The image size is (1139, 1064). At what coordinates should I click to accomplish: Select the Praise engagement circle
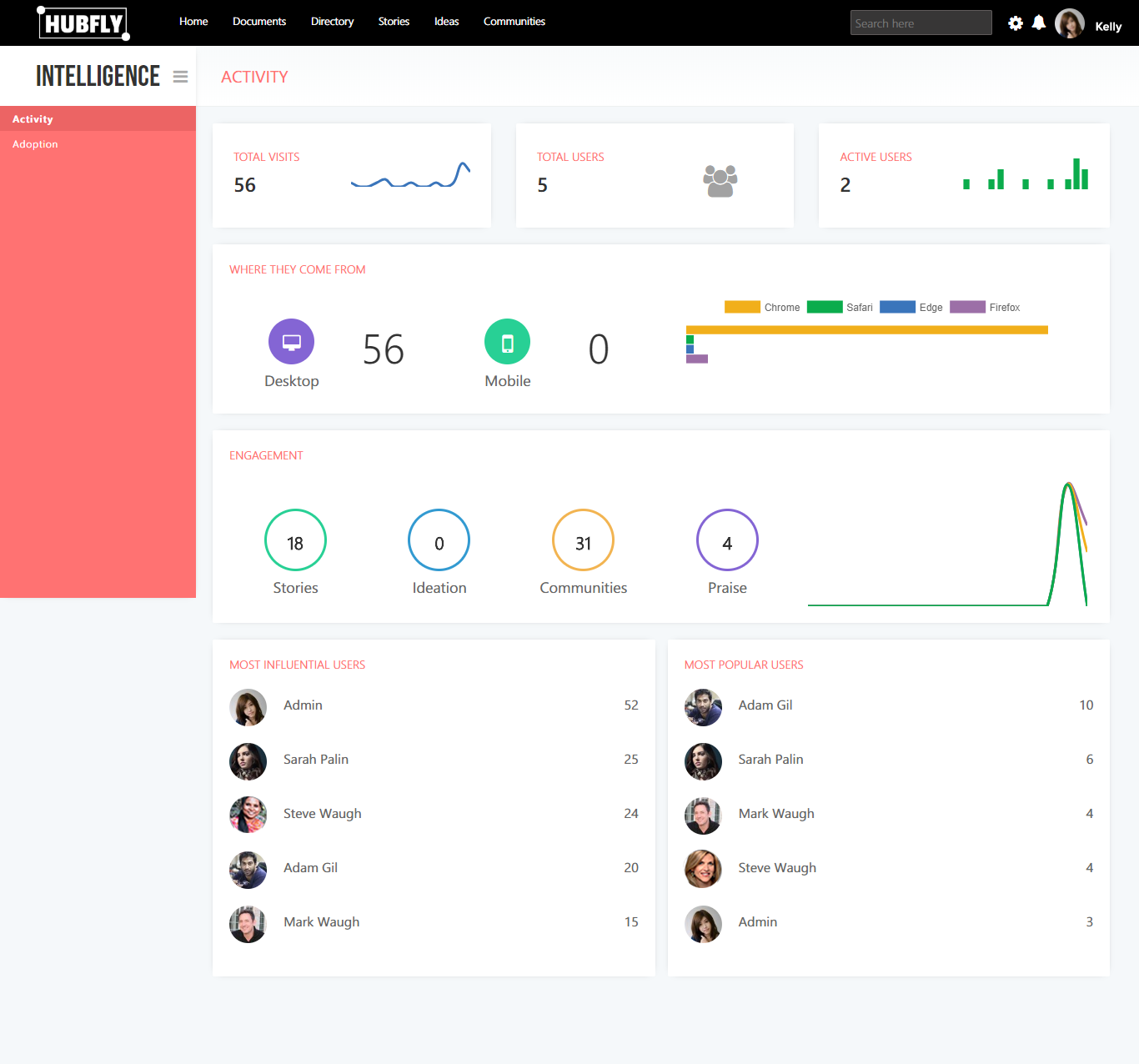coord(727,540)
